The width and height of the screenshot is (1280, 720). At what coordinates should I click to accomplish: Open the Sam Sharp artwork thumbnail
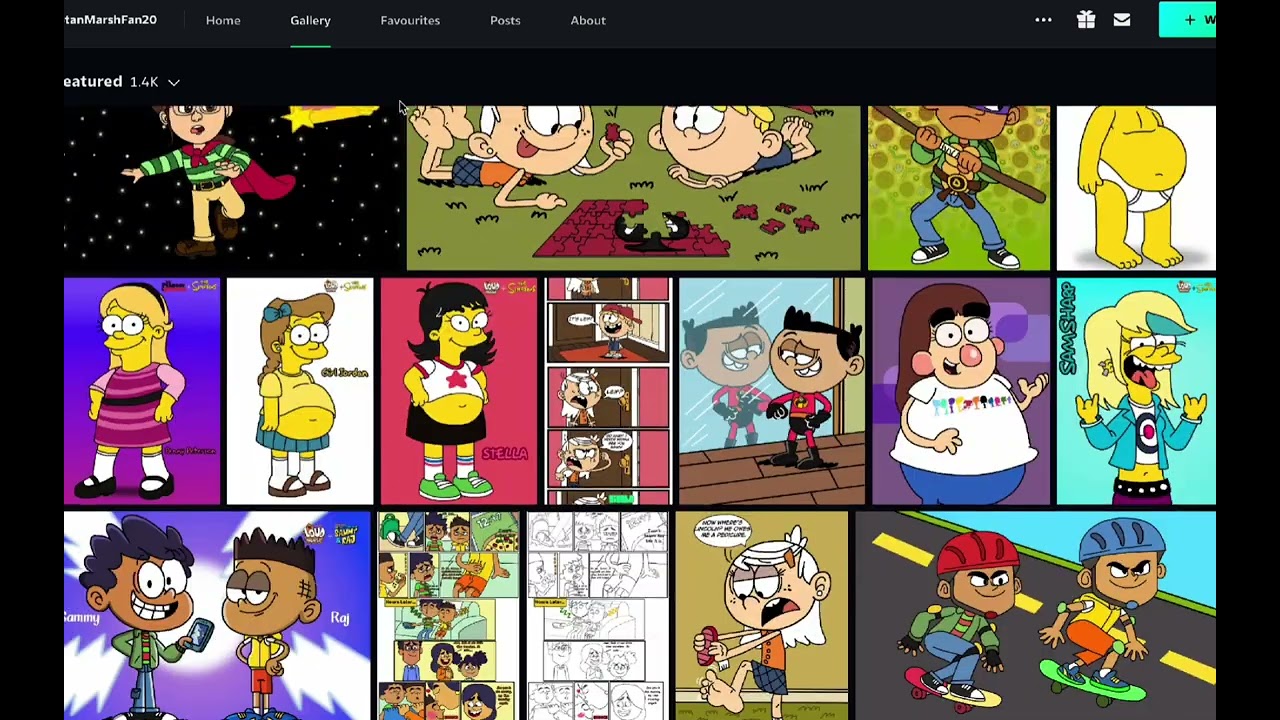(1136, 391)
